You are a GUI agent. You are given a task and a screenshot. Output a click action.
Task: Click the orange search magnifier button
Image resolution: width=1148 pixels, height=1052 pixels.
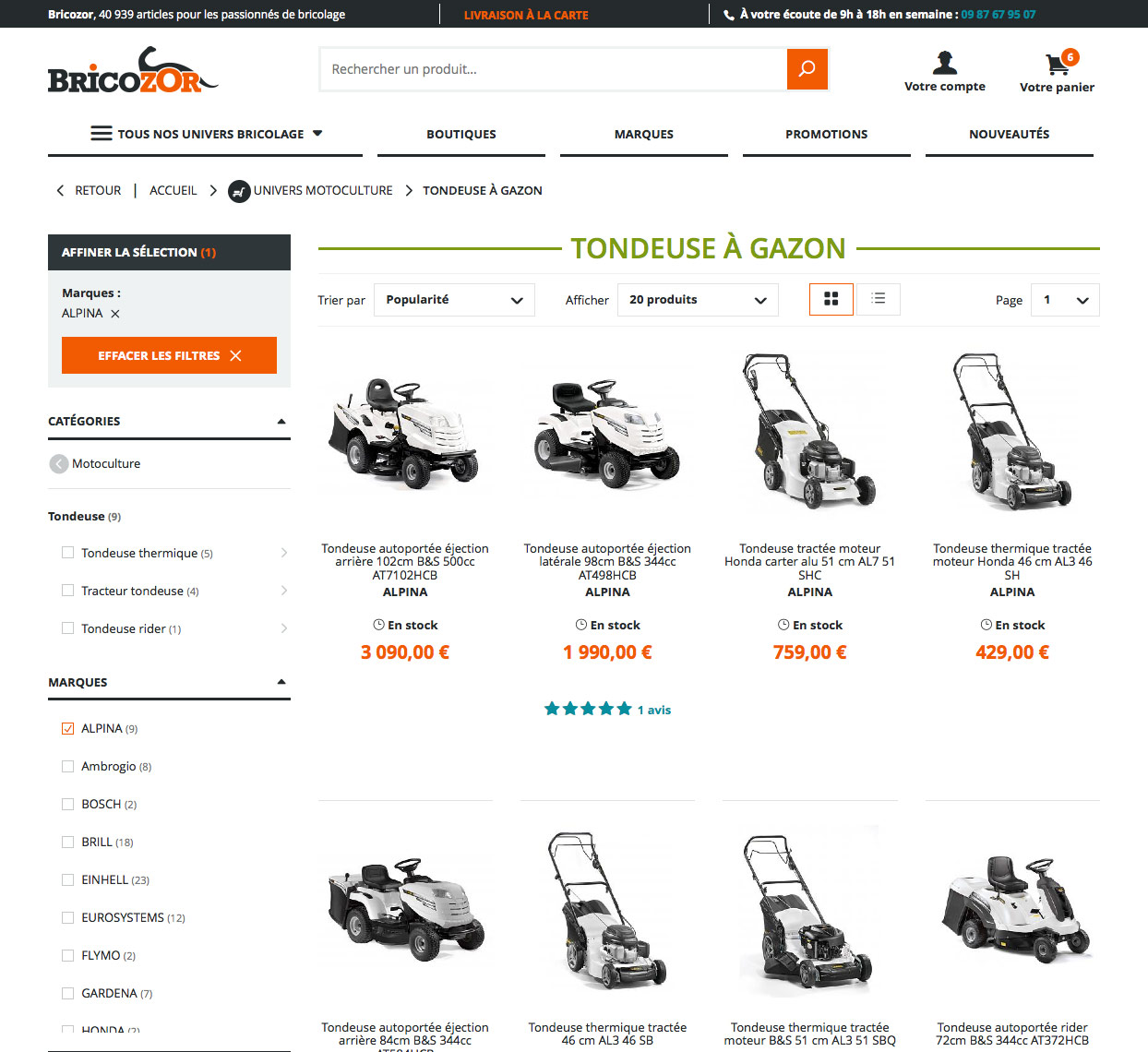pyautogui.click(x=807, y=69)
